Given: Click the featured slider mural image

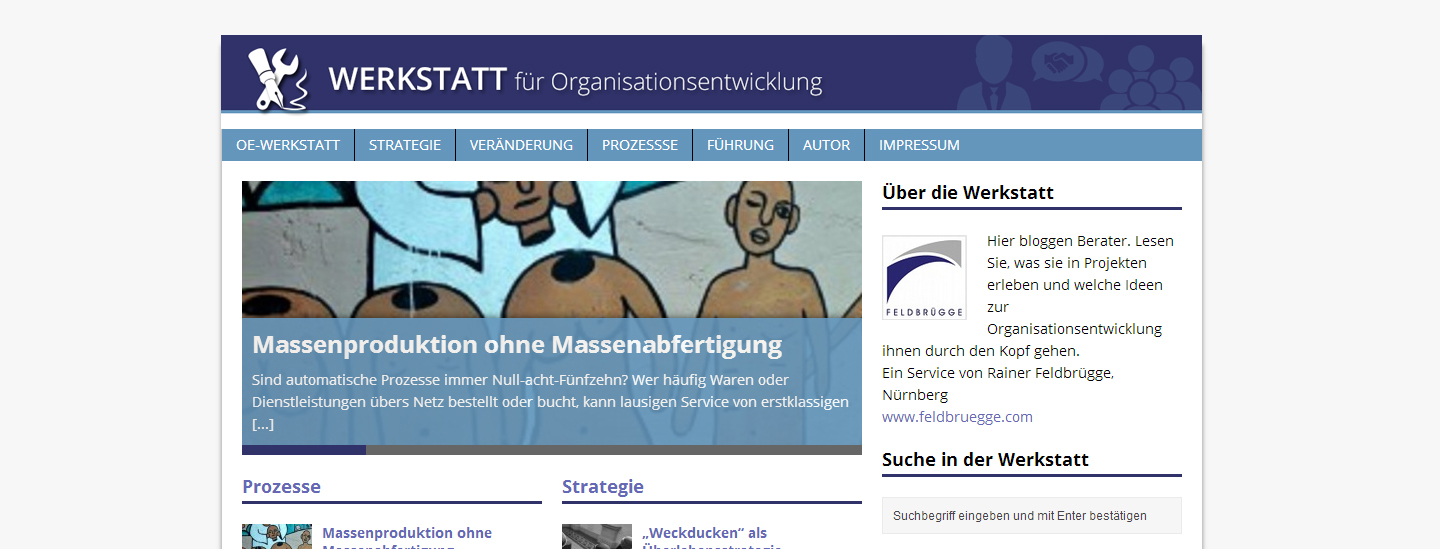Looking at the screenshot, I should 552,249.
